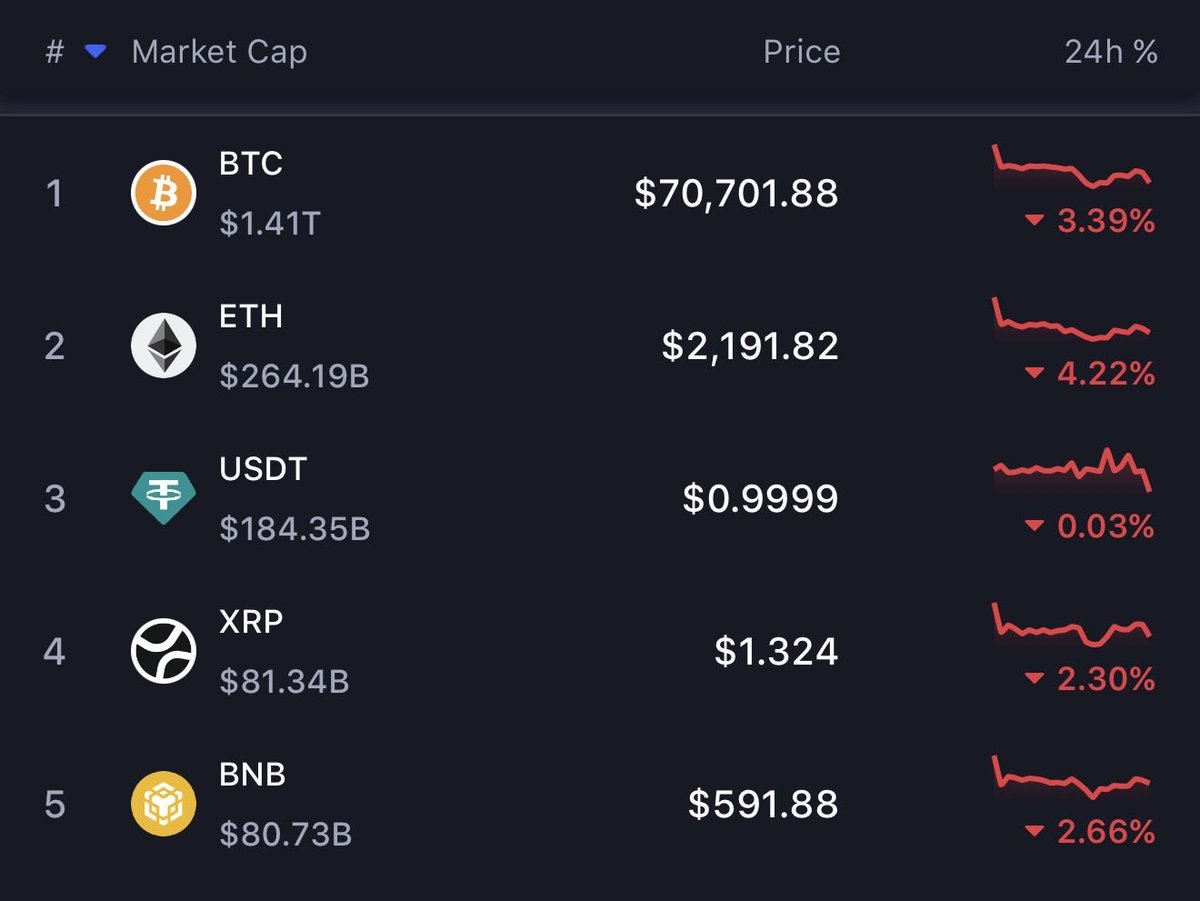Viewport: 1200px width, 901px height.
Task: Click the Bitcoin price $70,701.88
Action: (x=736, y=192)
